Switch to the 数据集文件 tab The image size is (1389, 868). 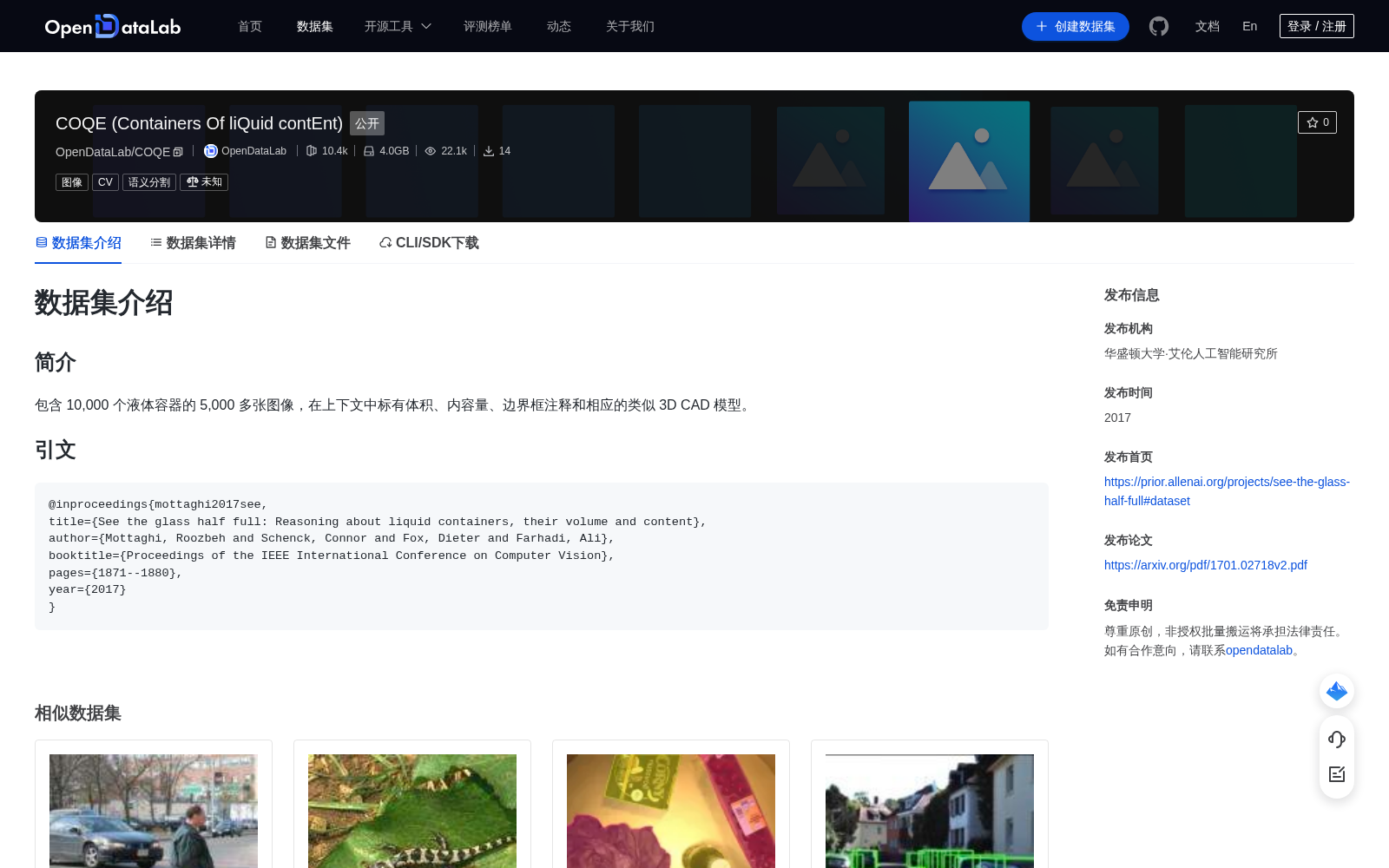tap(307, 243)
